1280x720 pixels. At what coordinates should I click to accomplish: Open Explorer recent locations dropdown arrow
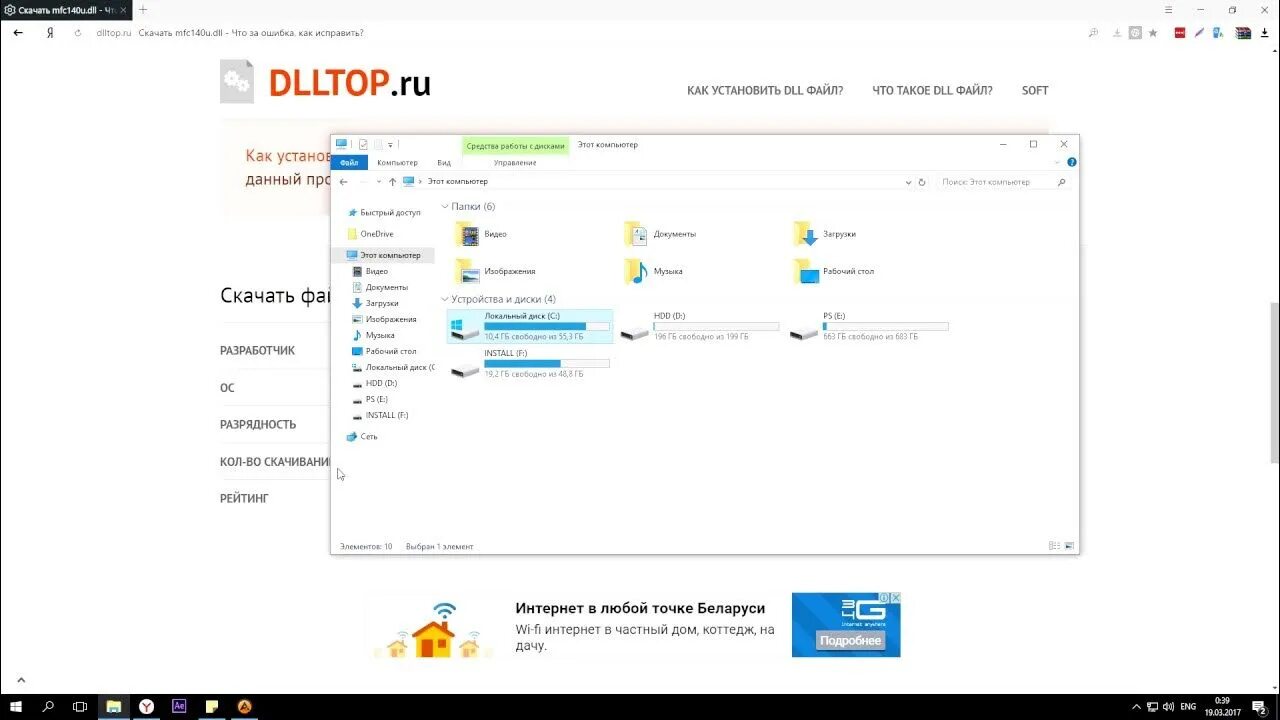coord(378,182)
